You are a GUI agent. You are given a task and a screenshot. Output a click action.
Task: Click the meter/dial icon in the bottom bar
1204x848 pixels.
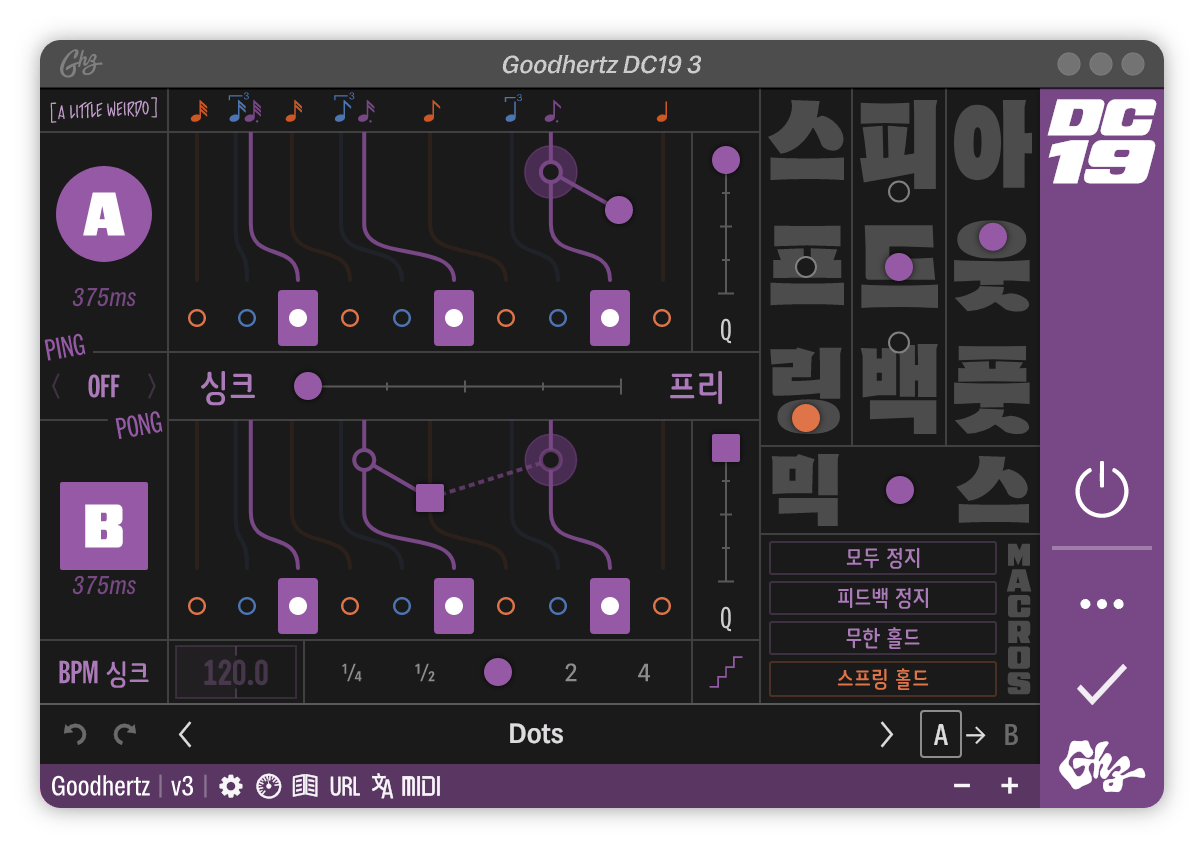(267, 786)
